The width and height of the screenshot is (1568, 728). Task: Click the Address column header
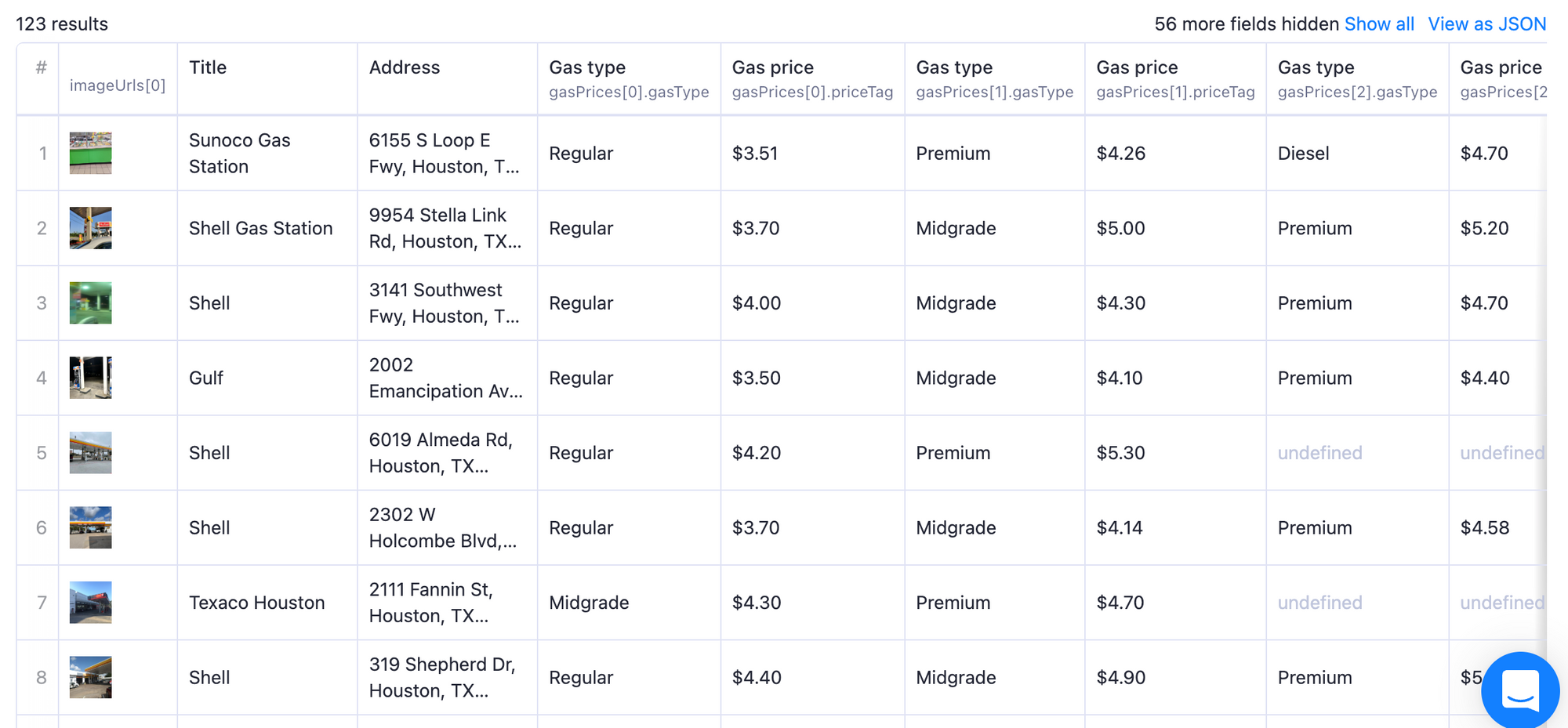click(x=405, y=67)
